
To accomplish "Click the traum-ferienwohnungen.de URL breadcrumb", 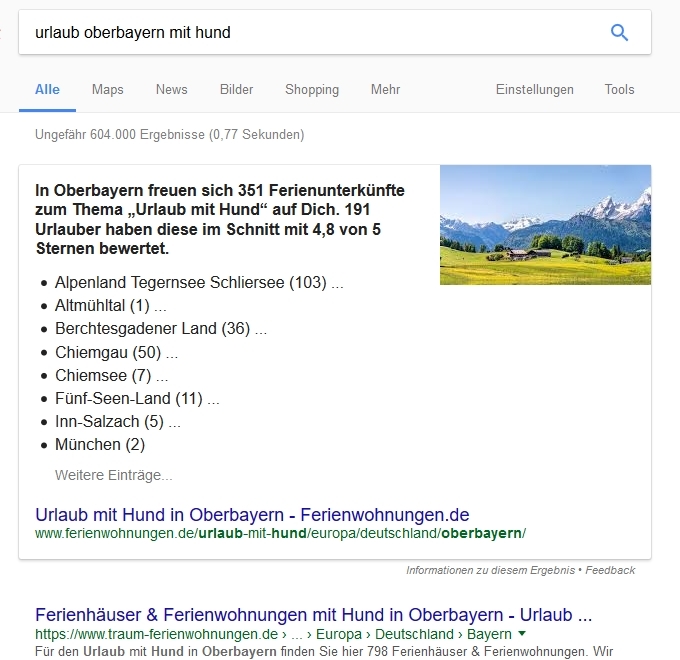I will tap(156, 634).
